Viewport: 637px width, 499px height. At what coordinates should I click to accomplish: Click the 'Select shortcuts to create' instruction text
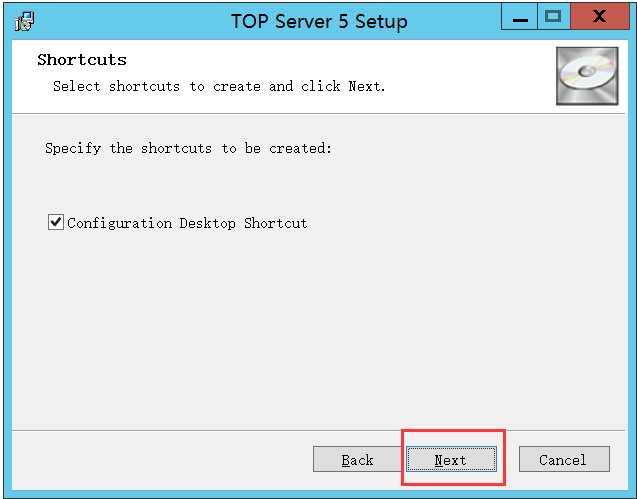(219, 86)
